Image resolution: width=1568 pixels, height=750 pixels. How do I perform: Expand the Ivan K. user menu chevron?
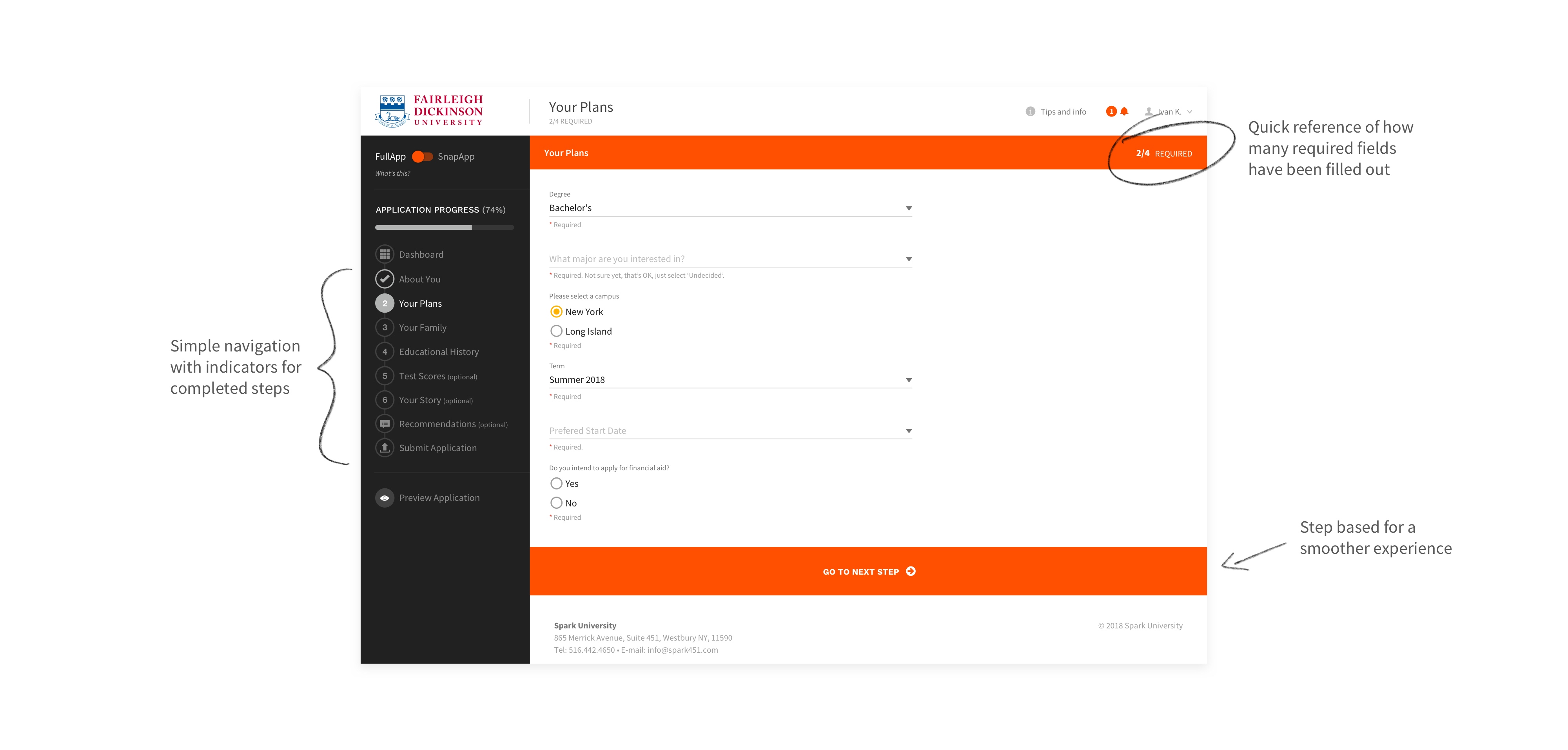pos(1189,112)
